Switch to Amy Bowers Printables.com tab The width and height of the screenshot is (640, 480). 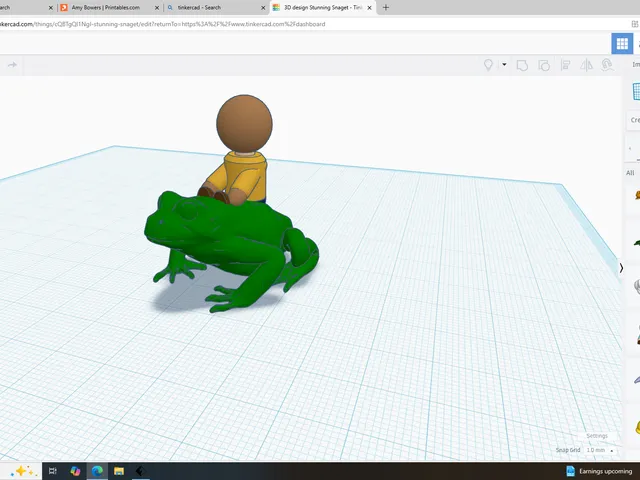[105, 7]
